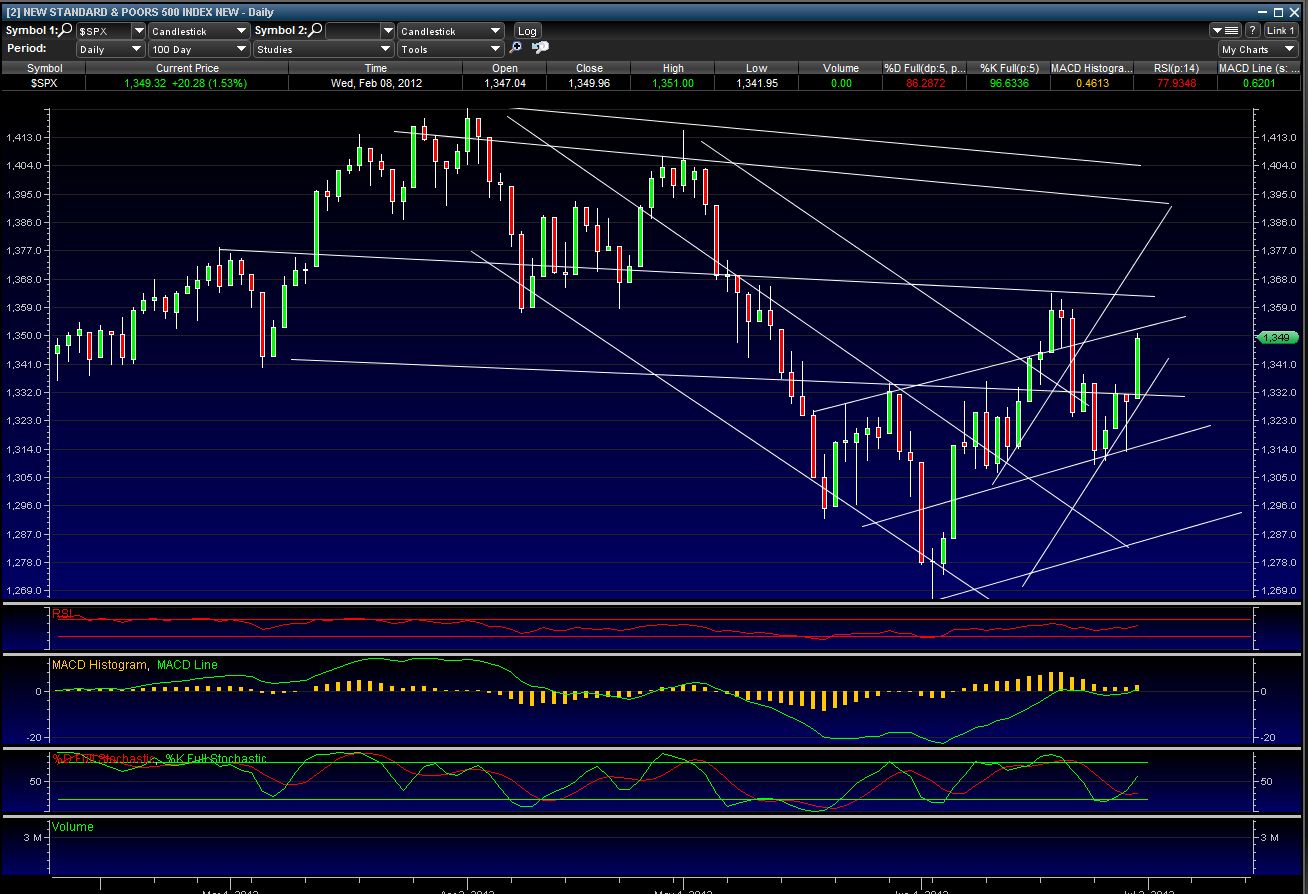This screenshot has height=894, width=1308.
Task: Open the Symbol 1 Candlestick chart type dropdown
Action: 199,31
